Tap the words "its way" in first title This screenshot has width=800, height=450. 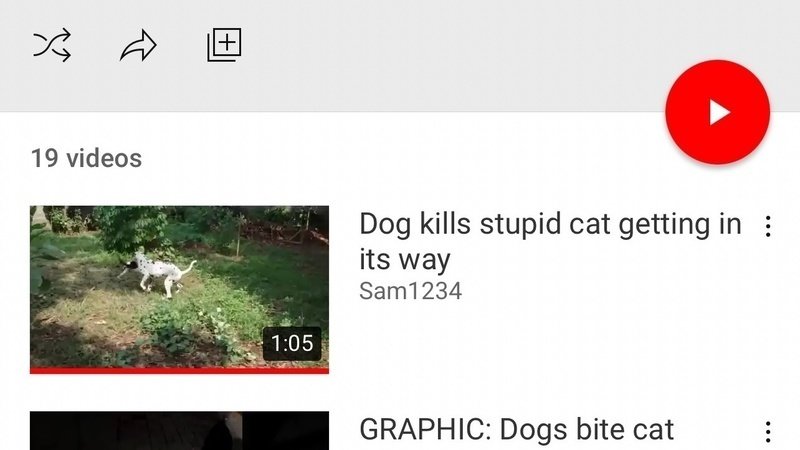405,260
